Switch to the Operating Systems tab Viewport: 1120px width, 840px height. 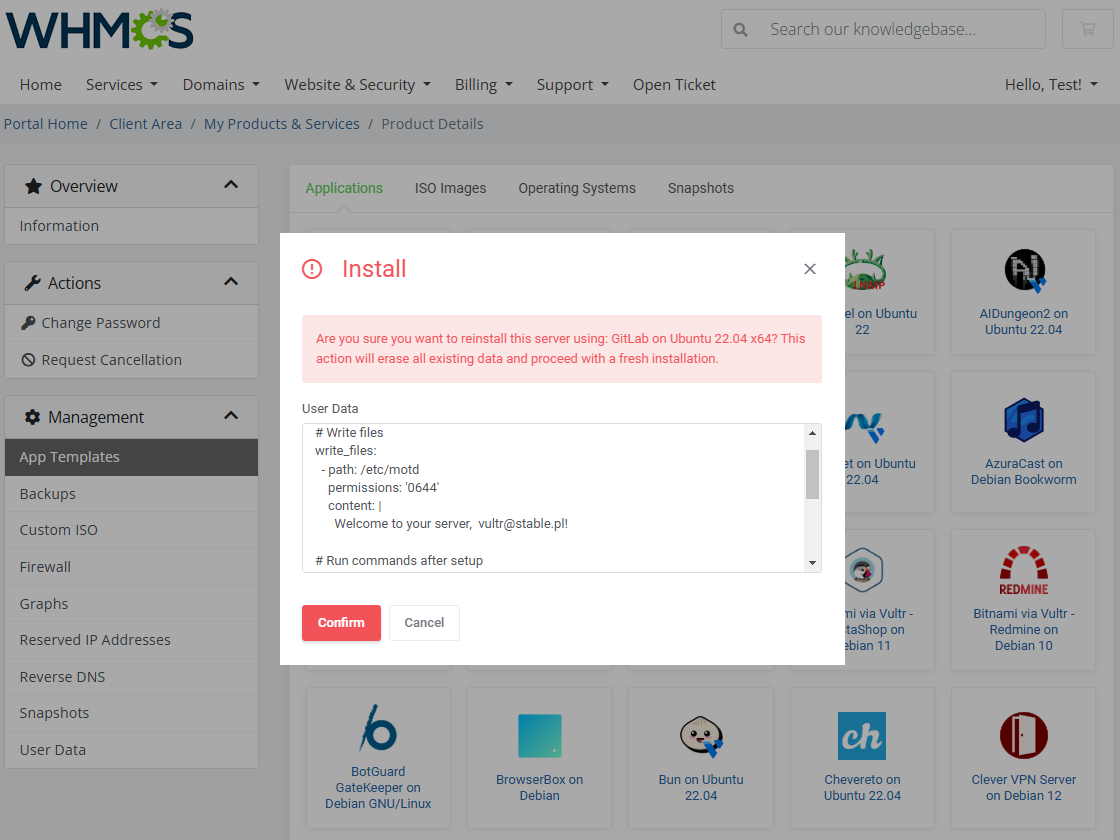coord(577,188)
